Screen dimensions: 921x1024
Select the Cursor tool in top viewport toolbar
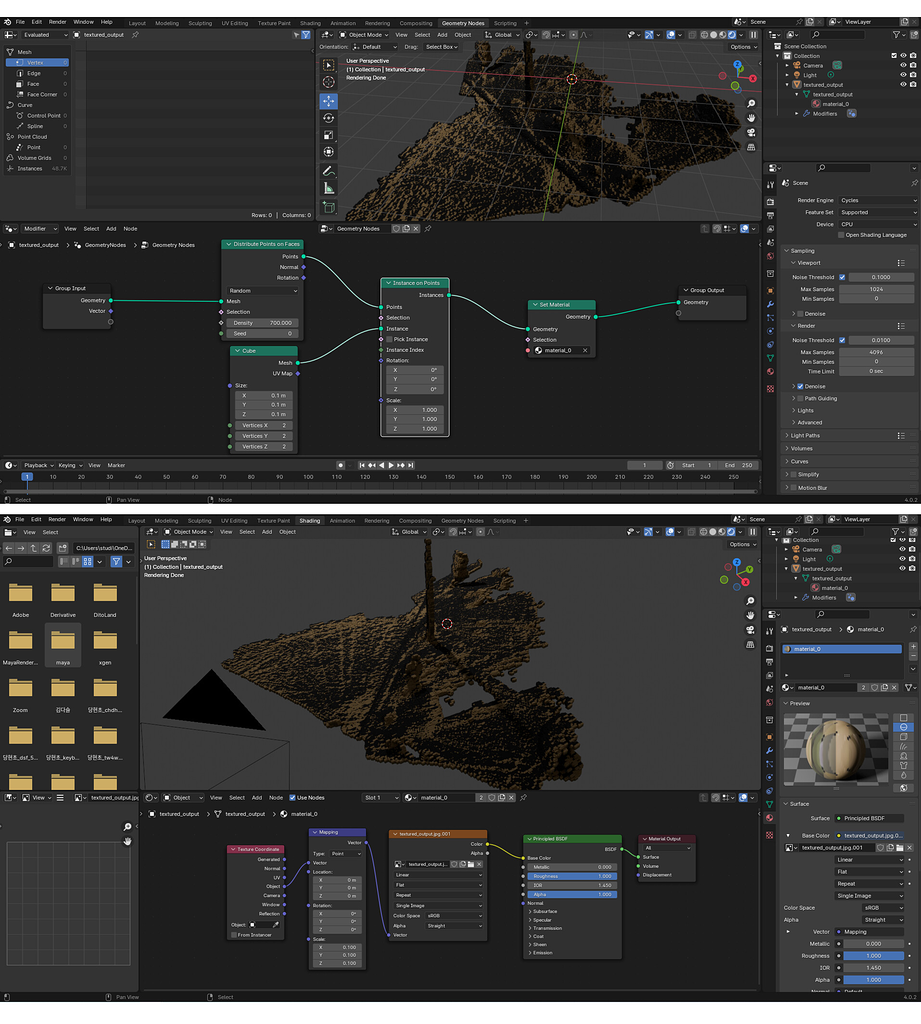(x=329, y=82)
